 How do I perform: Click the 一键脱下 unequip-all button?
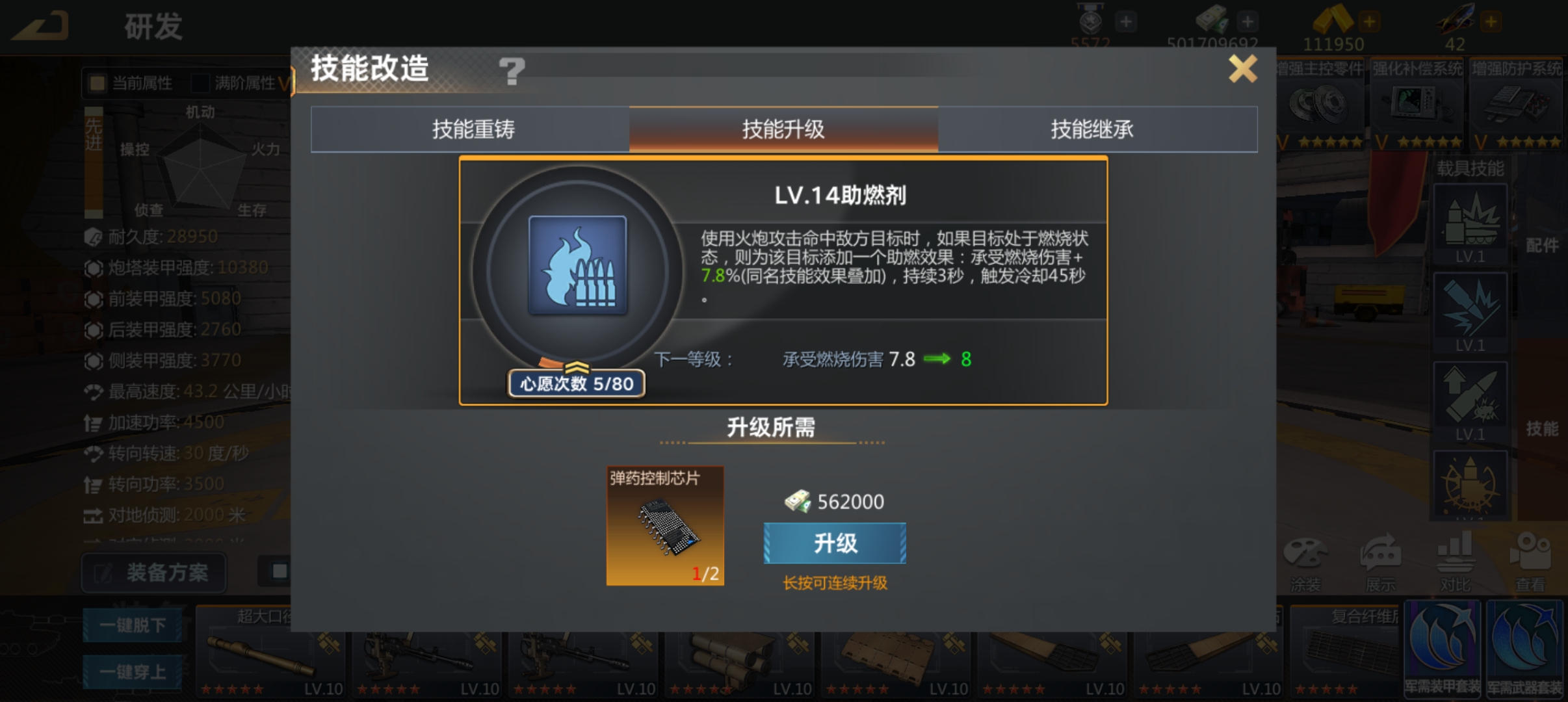[133, 625]
